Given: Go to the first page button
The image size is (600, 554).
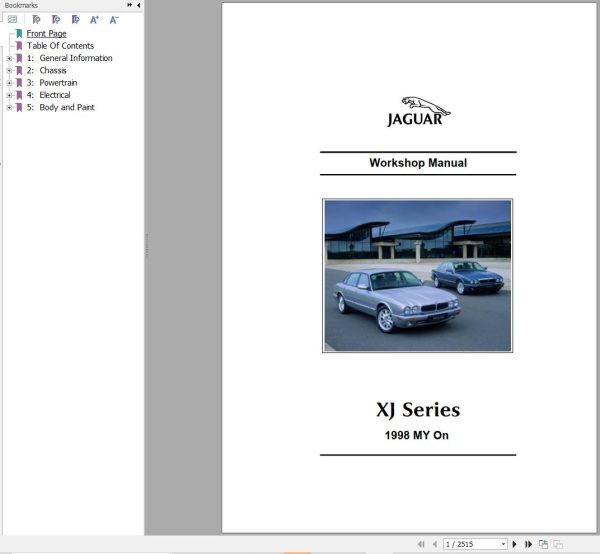Looking at the screenshot, I should (x=421, y=544).
